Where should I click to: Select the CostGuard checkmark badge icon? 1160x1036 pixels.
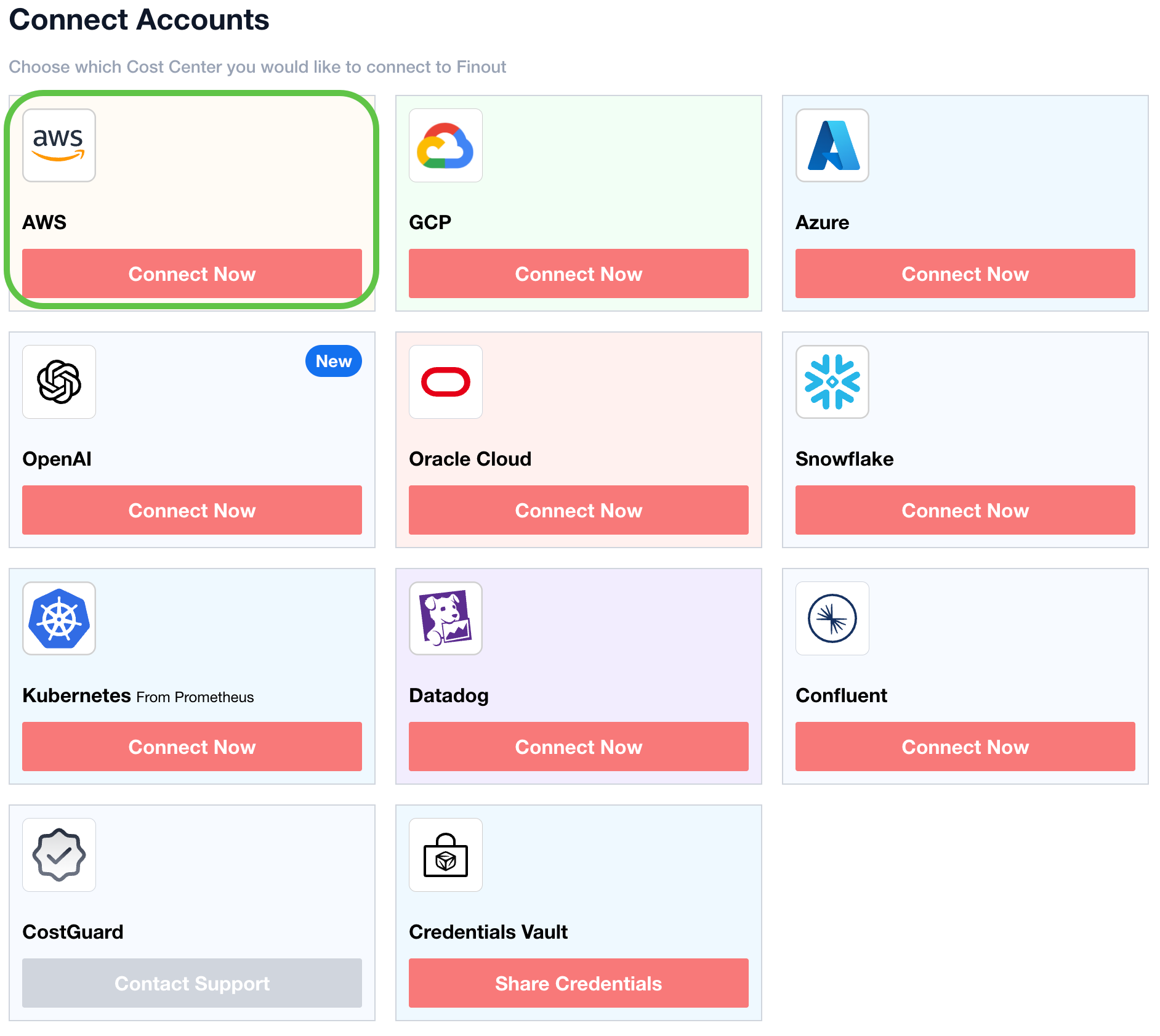tap(59, 855)
